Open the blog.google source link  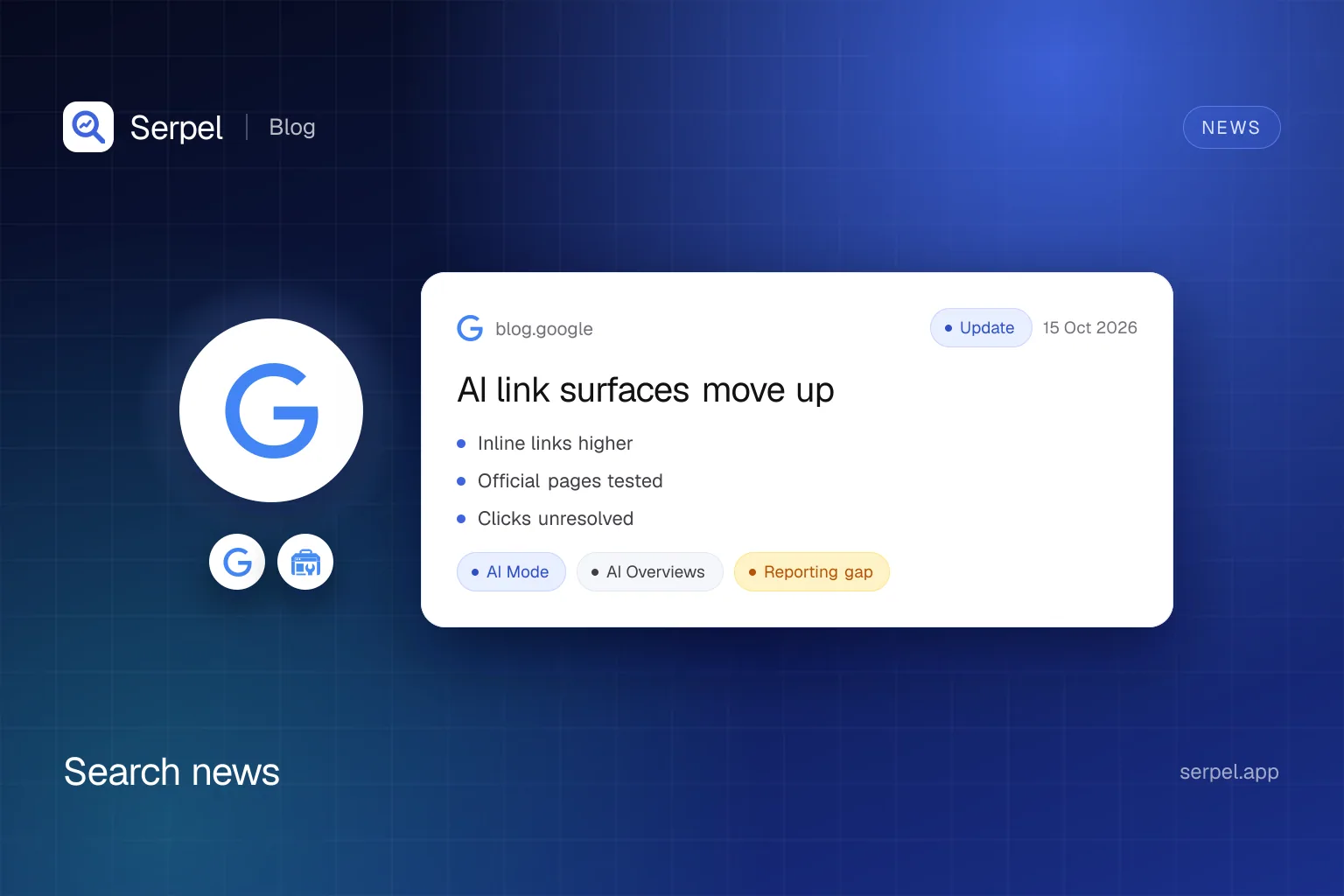(544, 329)
